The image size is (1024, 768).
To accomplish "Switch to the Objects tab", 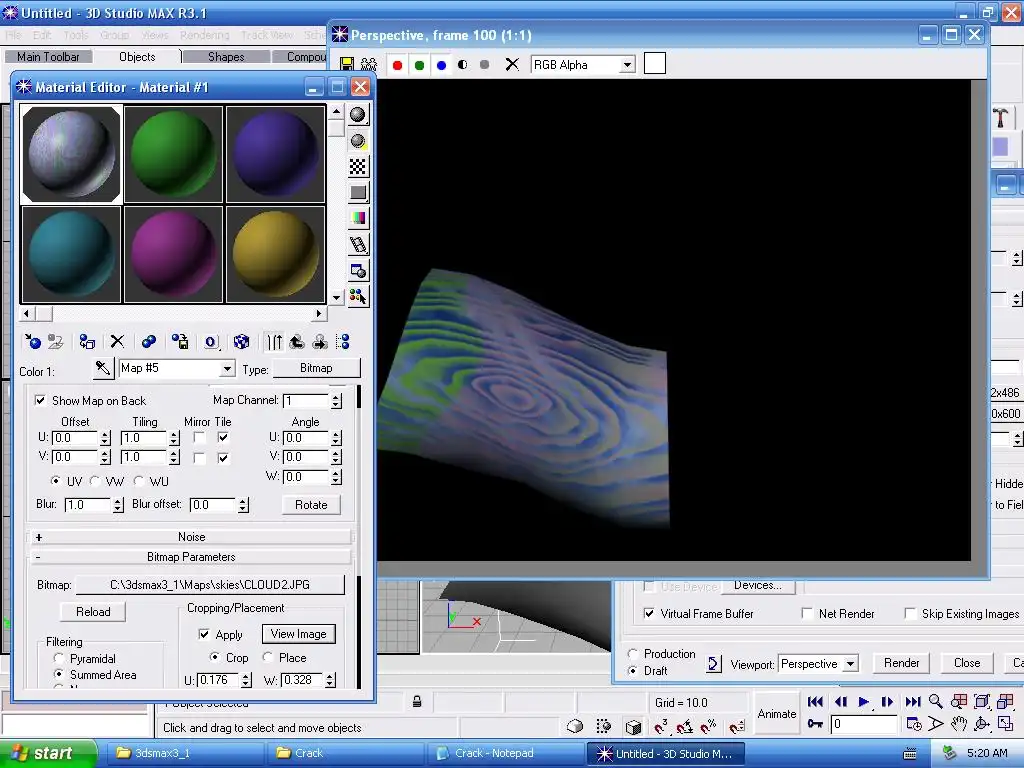I will tap(137, 57).
